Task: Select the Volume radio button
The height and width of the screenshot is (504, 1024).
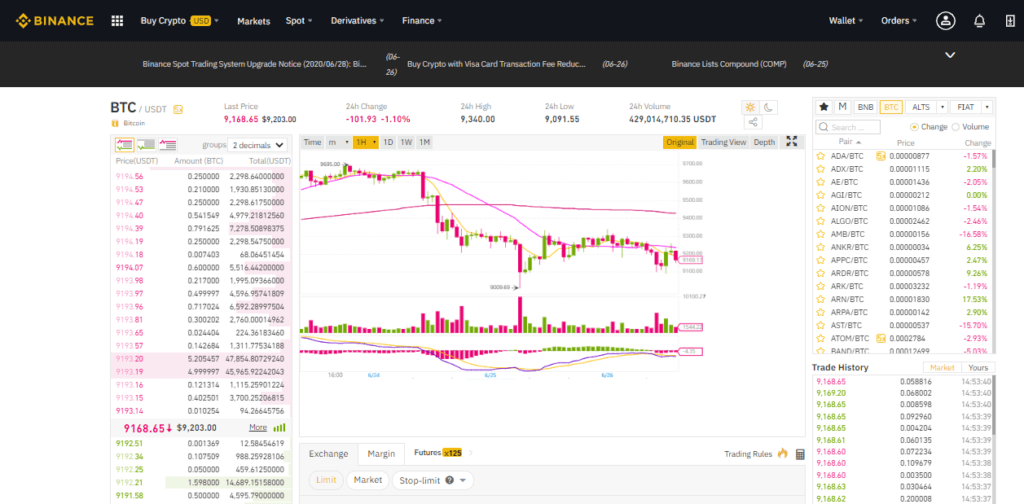Action: (x=956, y=127)
